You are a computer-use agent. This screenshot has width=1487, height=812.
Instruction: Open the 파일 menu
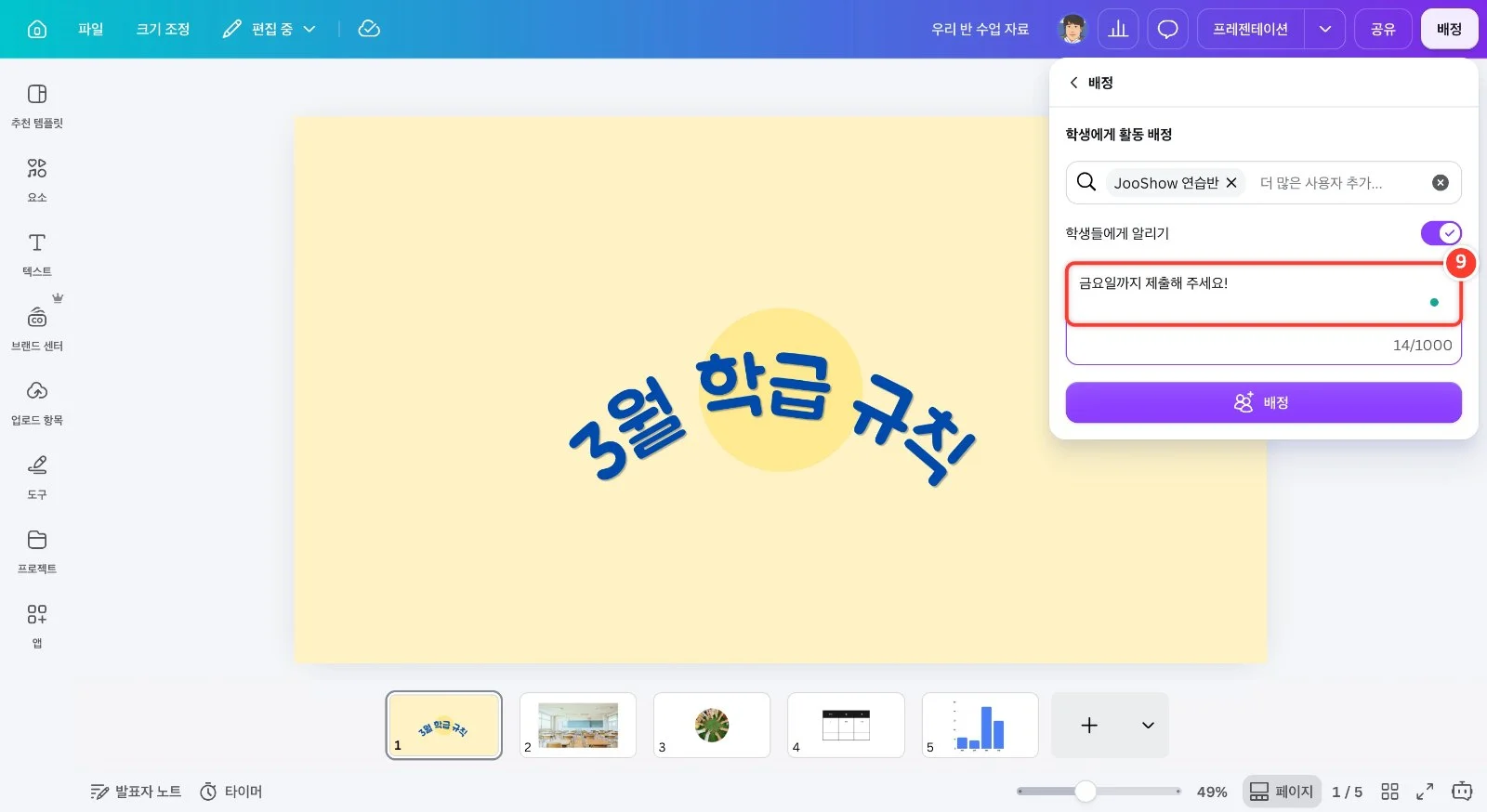91,29
